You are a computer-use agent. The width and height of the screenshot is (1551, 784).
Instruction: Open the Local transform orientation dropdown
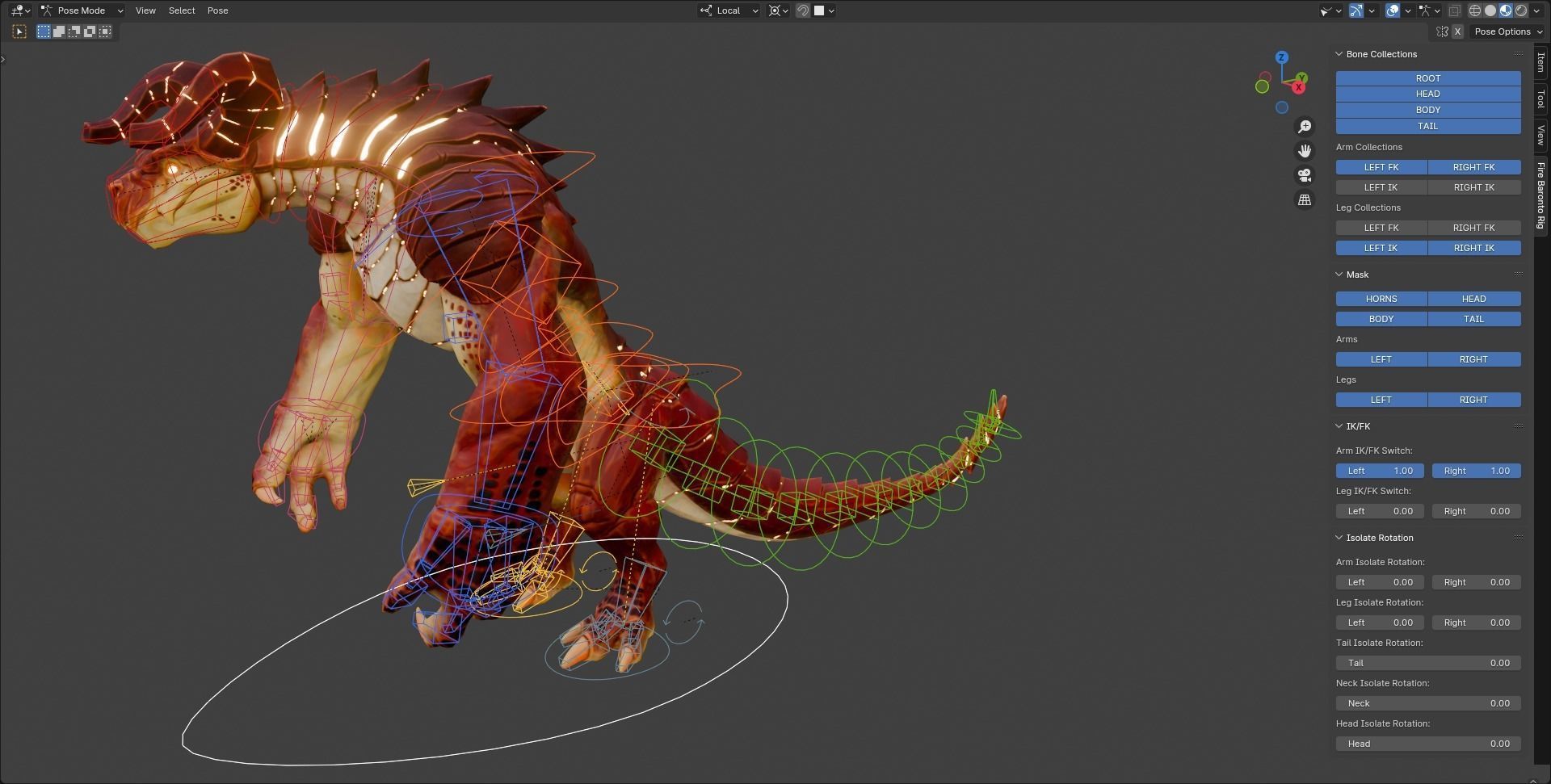point(729,10)
